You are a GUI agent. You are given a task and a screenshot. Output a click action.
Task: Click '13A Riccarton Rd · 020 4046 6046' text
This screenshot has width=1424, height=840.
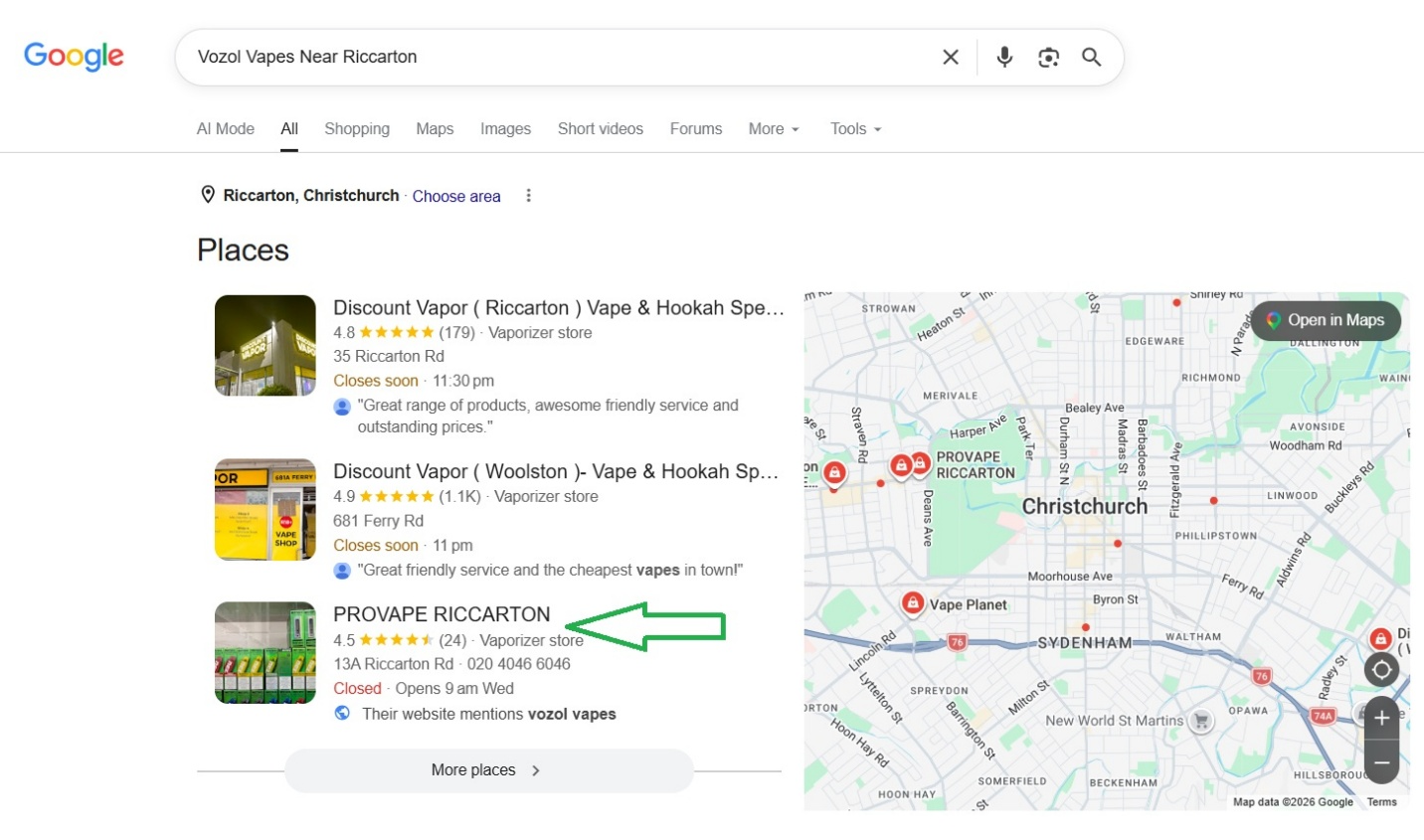pyautogui.click(x=451, y=663)
